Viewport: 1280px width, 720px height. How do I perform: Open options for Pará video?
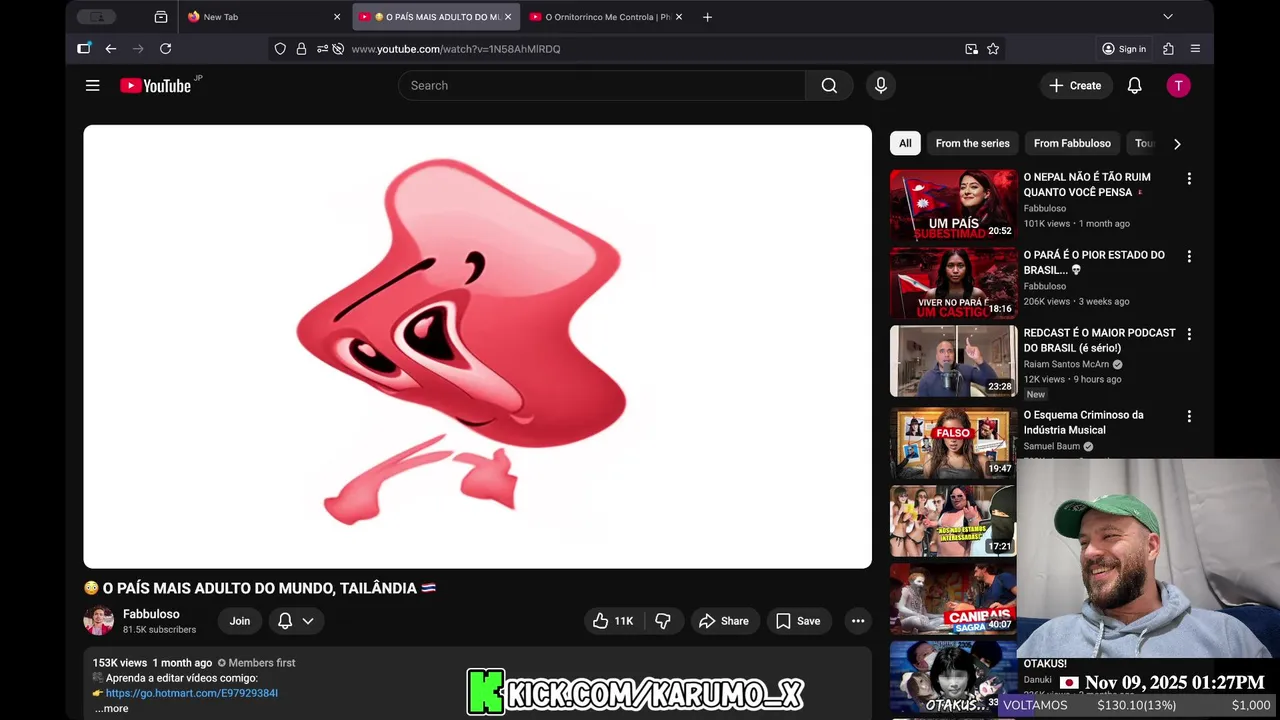[1189, 257]
